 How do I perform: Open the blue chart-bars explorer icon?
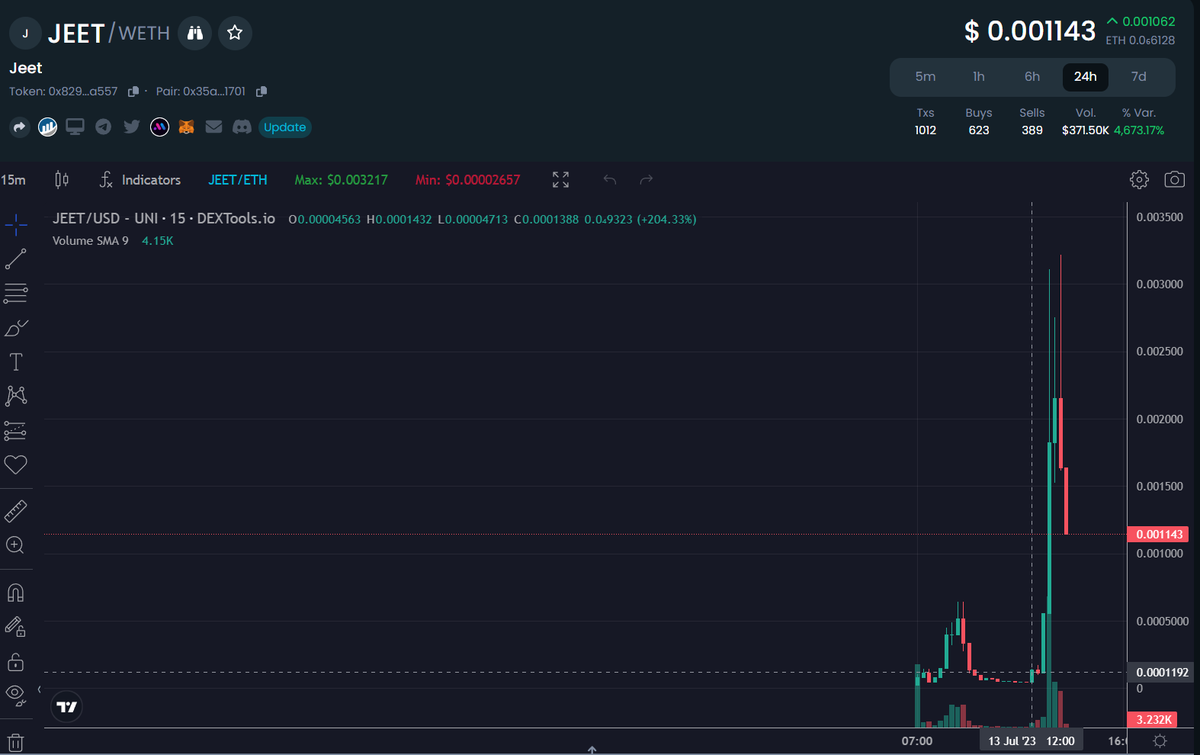pyautogui.click(x=47, y=127)
